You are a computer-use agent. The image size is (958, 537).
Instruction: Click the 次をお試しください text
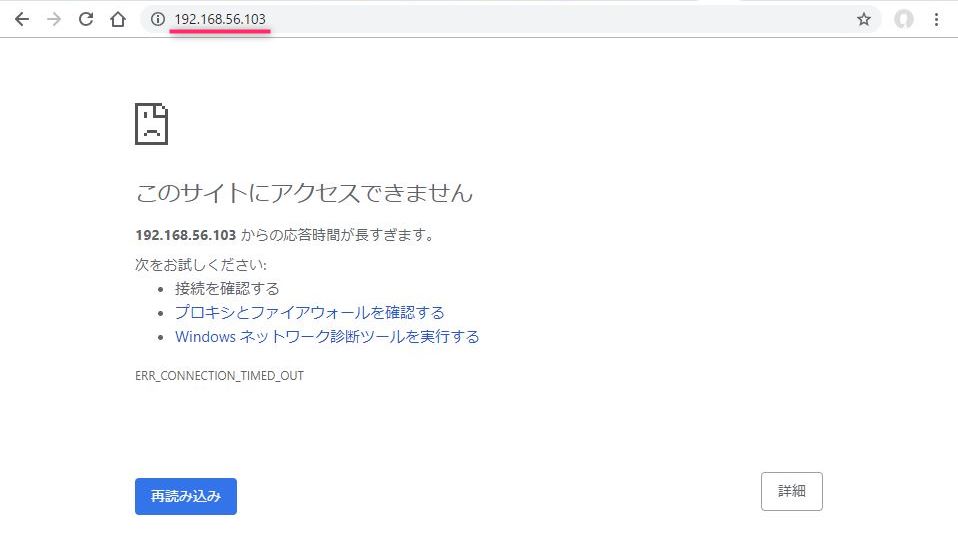(201, 265)
